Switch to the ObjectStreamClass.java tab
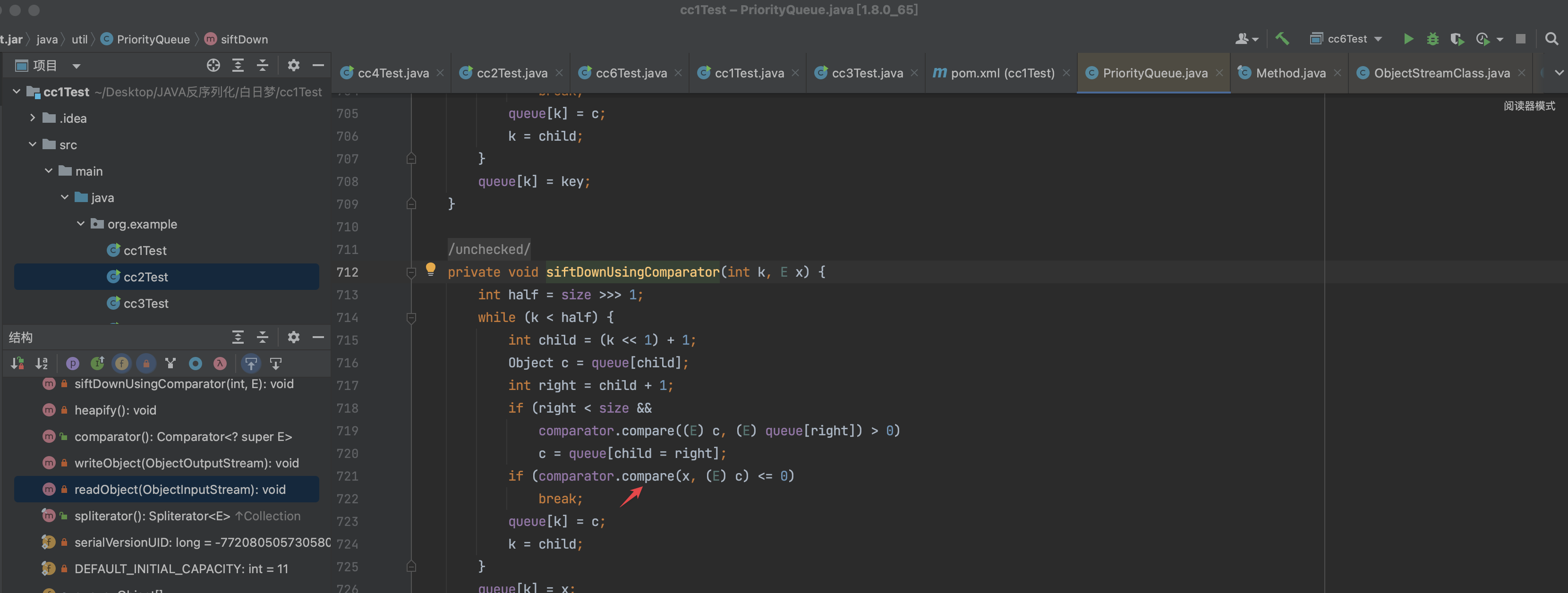The height and width of the screenshot is (593, 1568). tap(1441, 73)
